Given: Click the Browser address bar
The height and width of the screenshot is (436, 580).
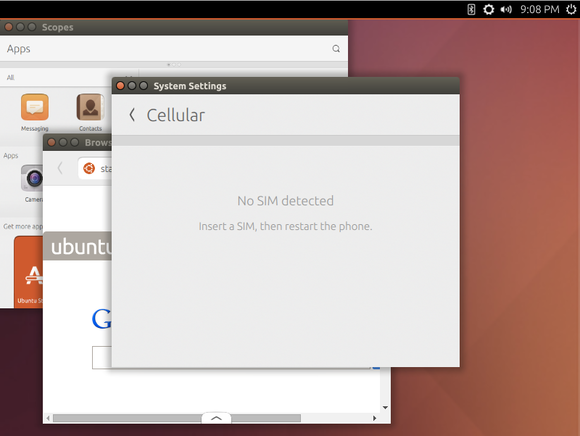Looking at the screenshot, I should [x=95, y=169].
